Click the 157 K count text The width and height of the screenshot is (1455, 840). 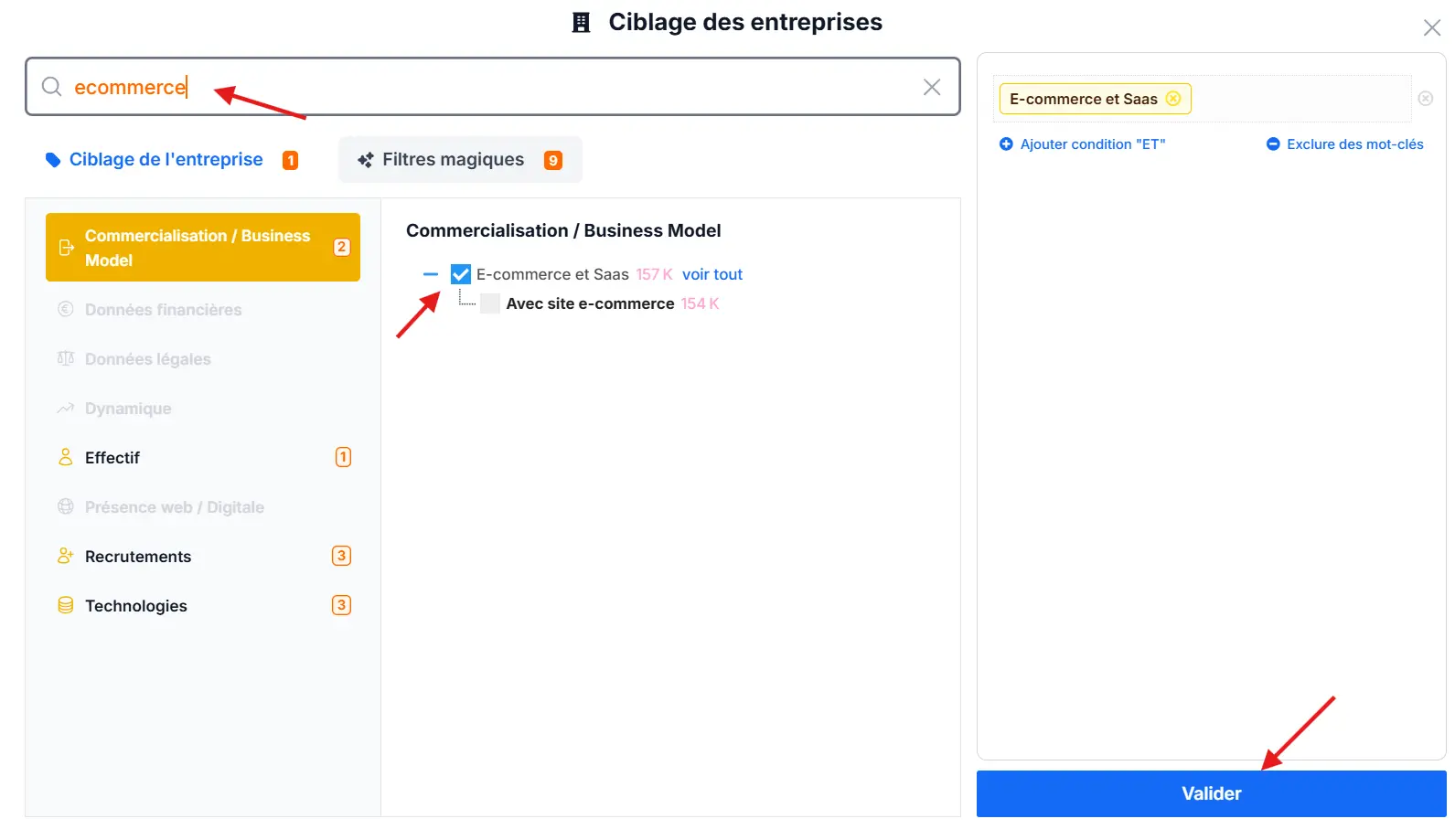click(654, 274)
